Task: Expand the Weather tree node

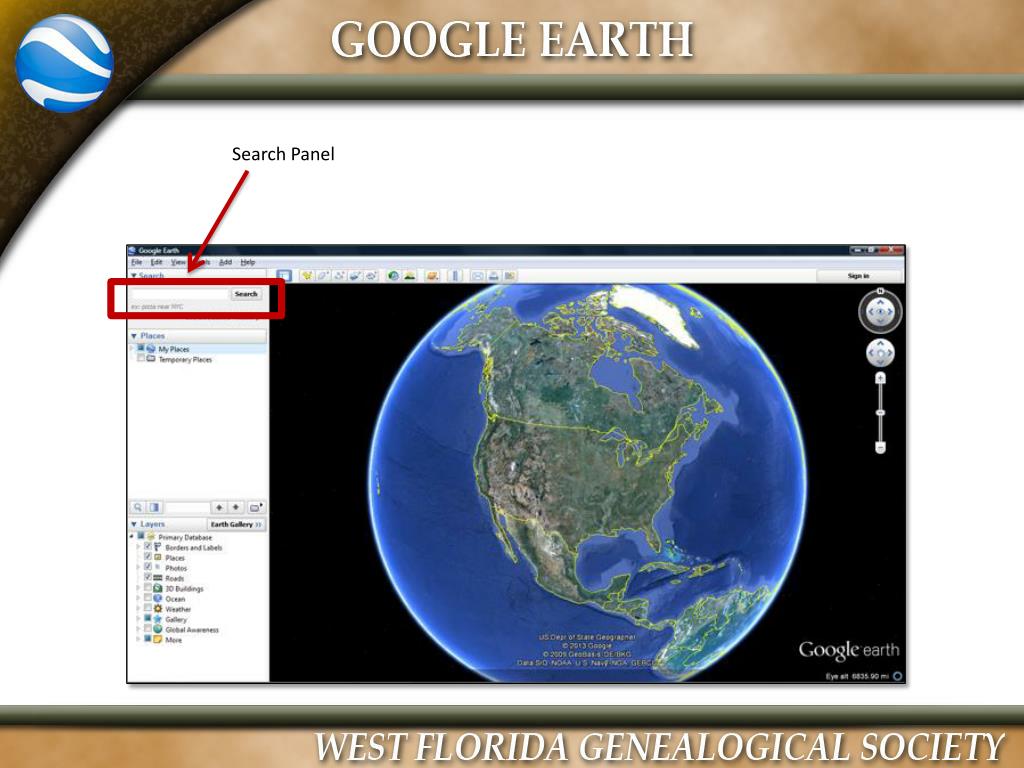Action: [x=138, y=609]
